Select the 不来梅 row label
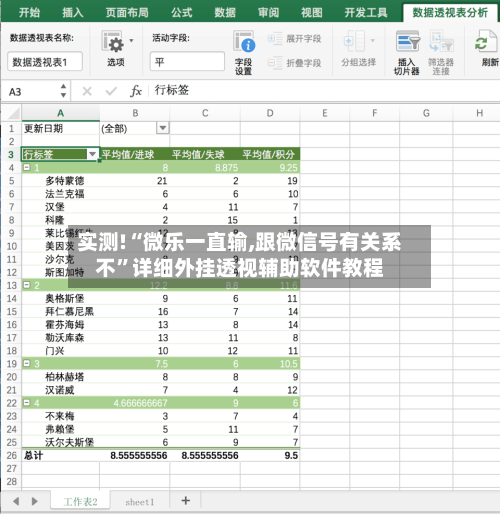Screen dimensions: 500x514 click(60, 416)
